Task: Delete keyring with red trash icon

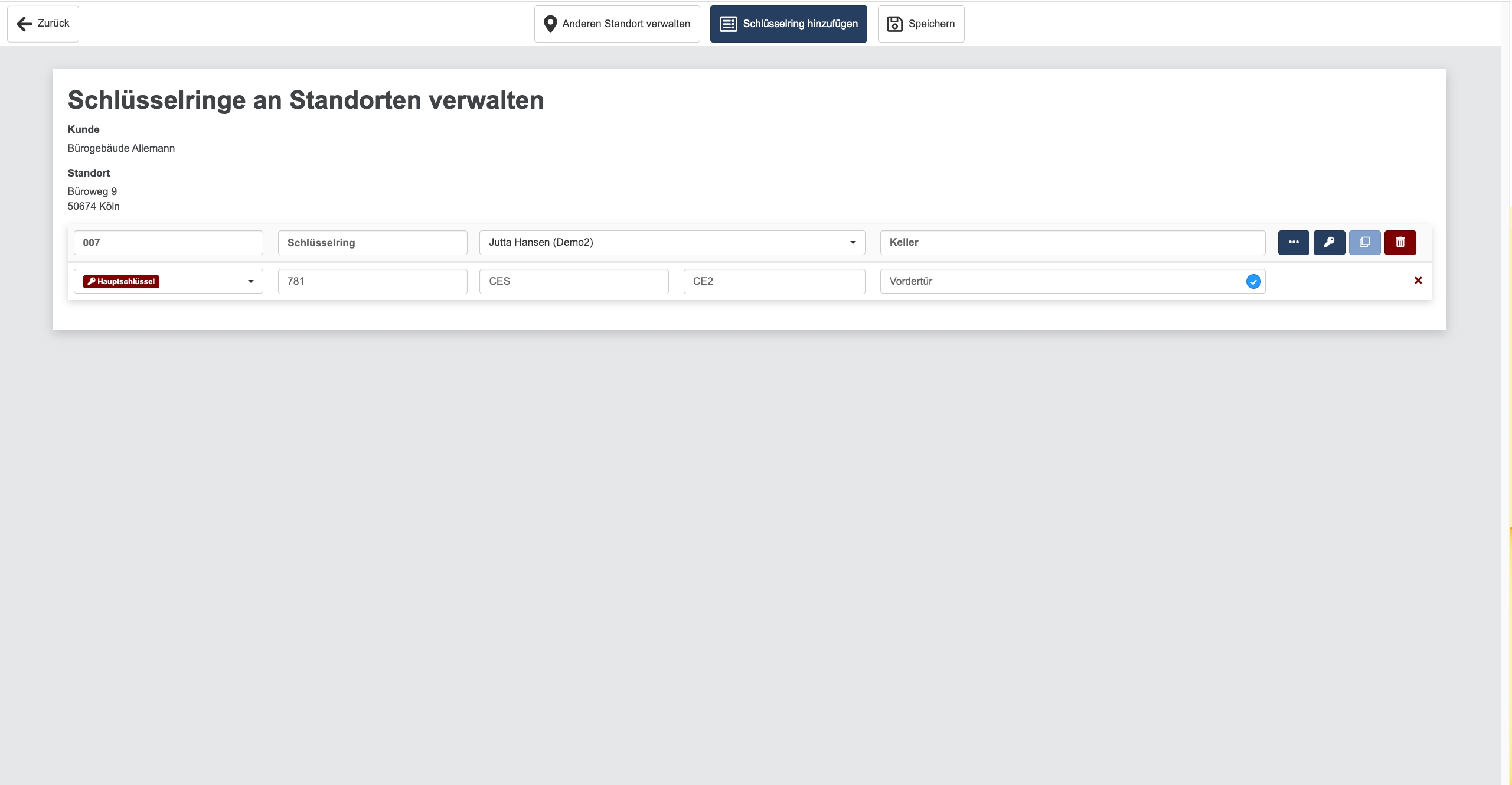Action: [1400, 242]
